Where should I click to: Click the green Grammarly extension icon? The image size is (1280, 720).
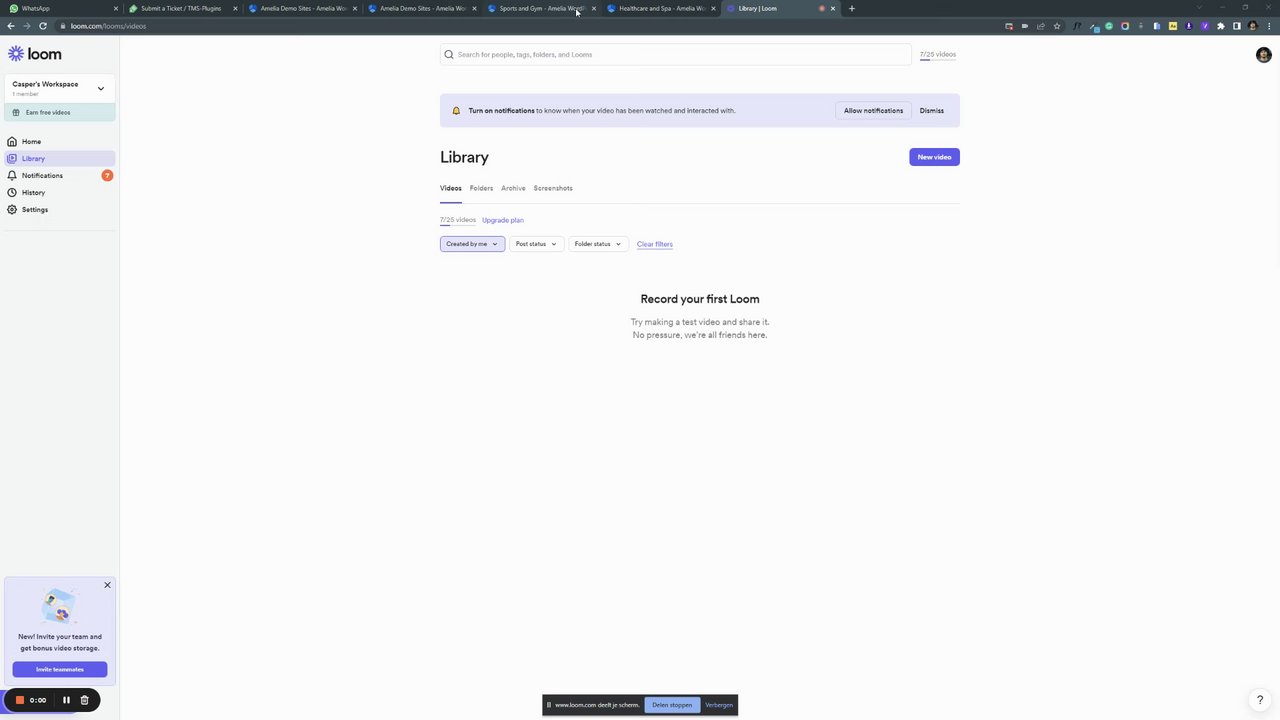(1109, 26)
